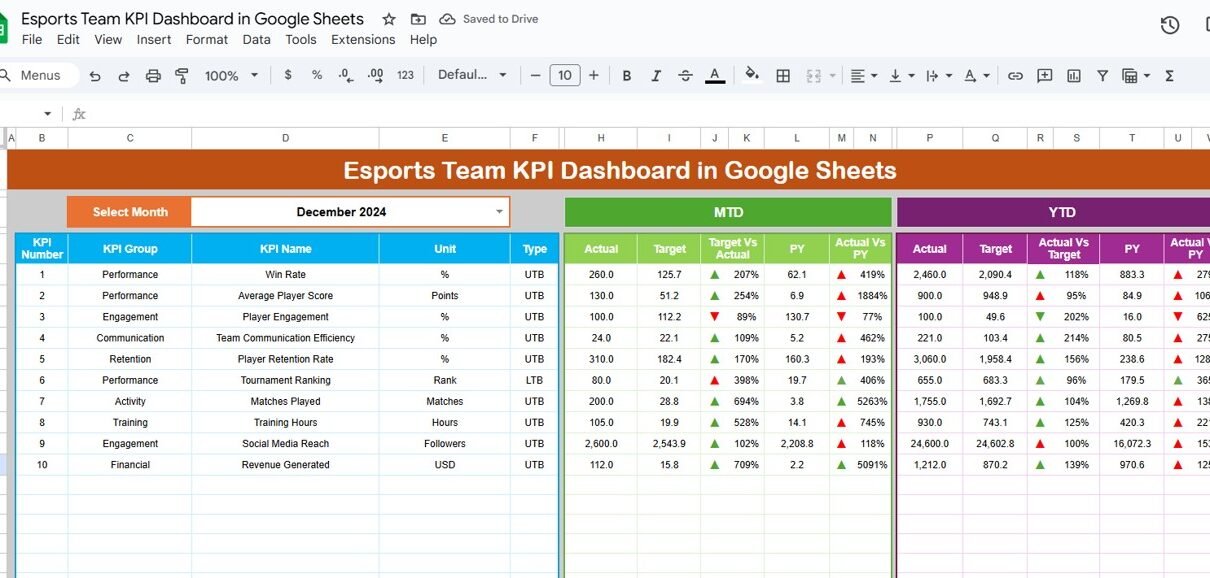Toggle italic formatting
Viewport: 1210px width, 578px height.
tap(656, 75)
